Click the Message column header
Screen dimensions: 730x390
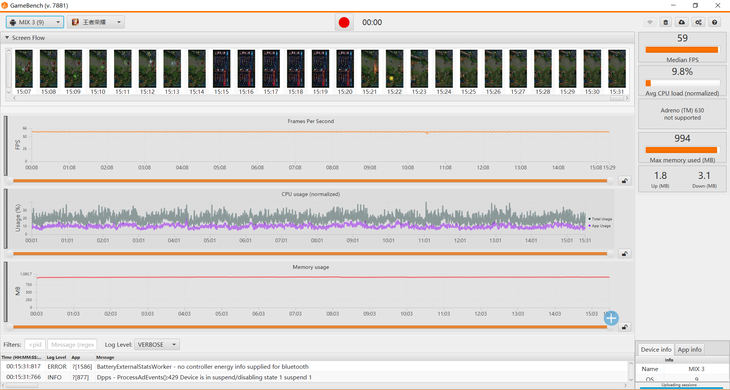tap(105, 357)
